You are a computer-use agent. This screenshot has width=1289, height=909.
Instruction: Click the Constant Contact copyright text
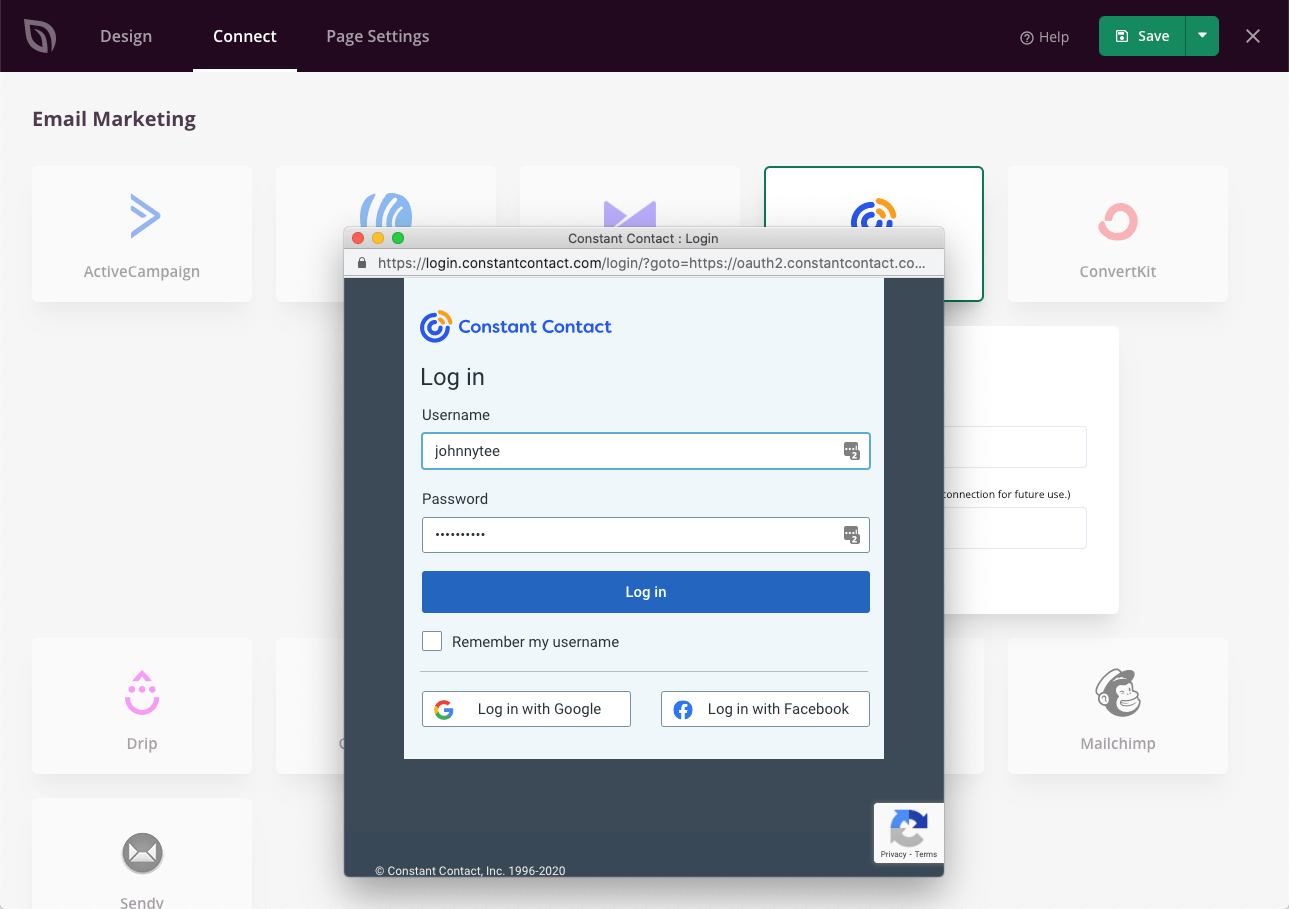tap(470, 870)
